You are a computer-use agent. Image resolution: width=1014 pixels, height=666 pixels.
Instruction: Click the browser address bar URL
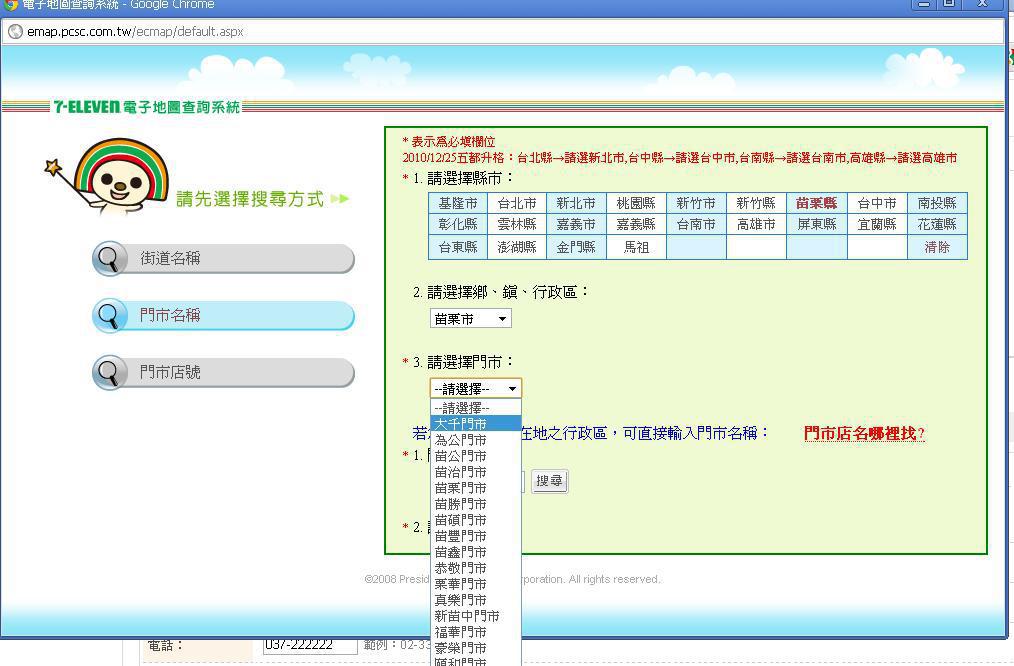pos(135,32)
